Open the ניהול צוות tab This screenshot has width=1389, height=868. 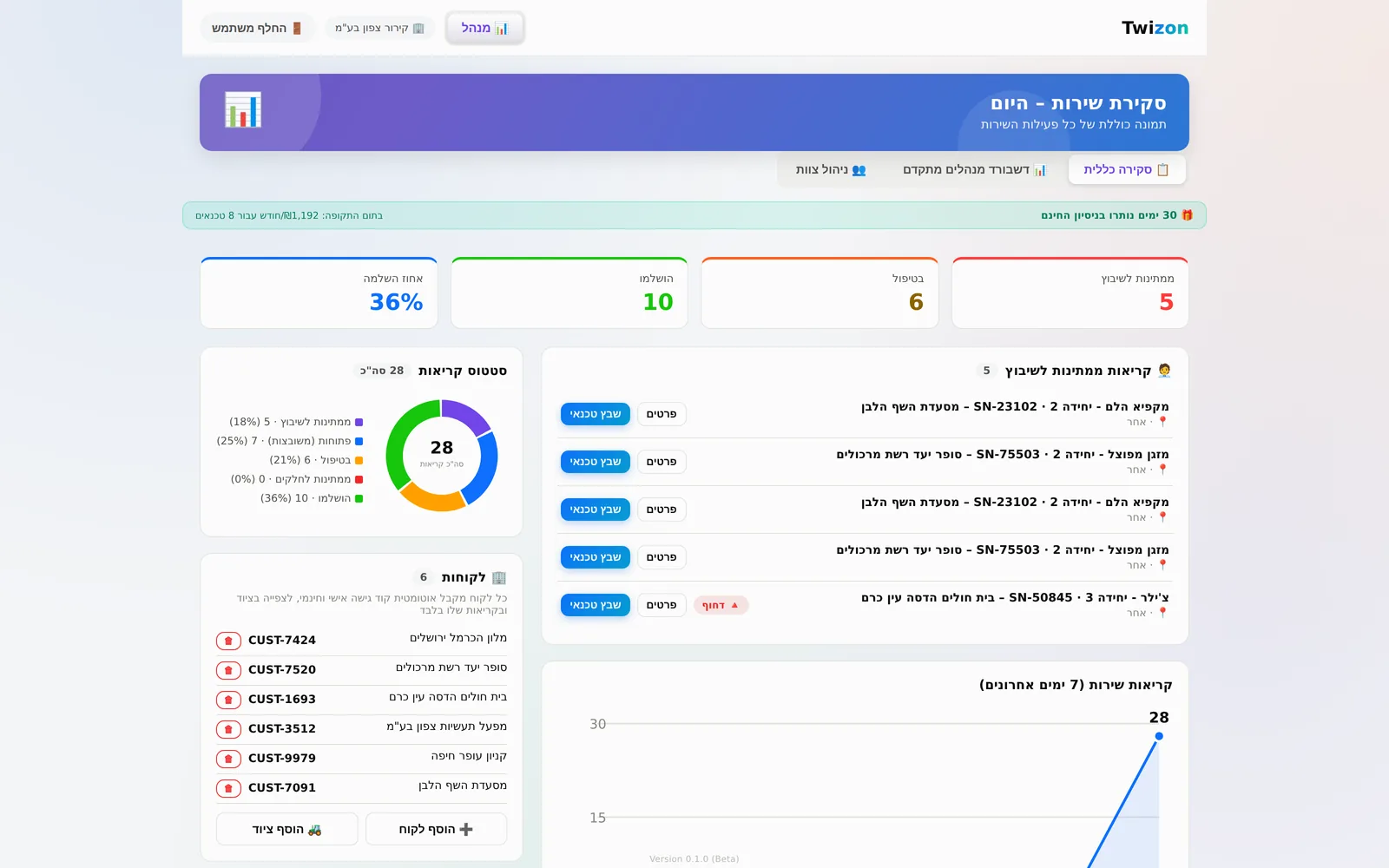(831, 169)
